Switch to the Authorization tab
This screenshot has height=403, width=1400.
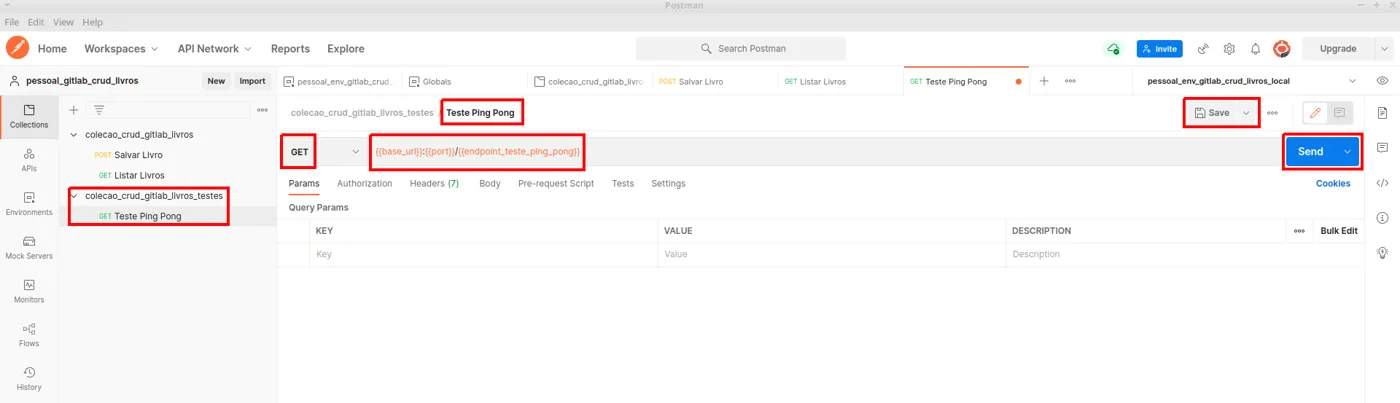pyautogui.click(x=364, y=184)
